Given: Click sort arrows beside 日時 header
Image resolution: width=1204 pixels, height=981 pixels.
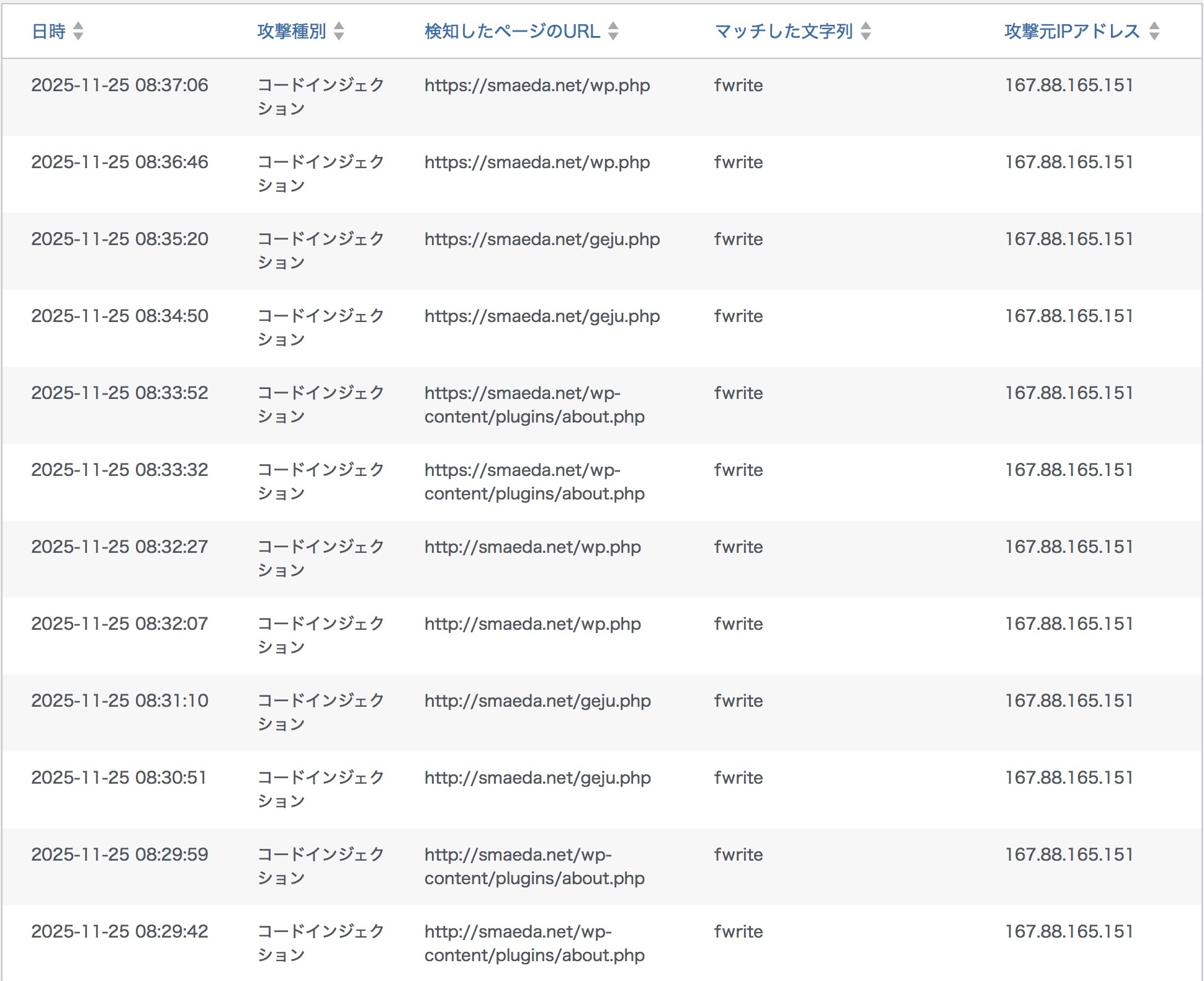Looking at the screenshot, I should pyautogui.click(x=78, y=31).
